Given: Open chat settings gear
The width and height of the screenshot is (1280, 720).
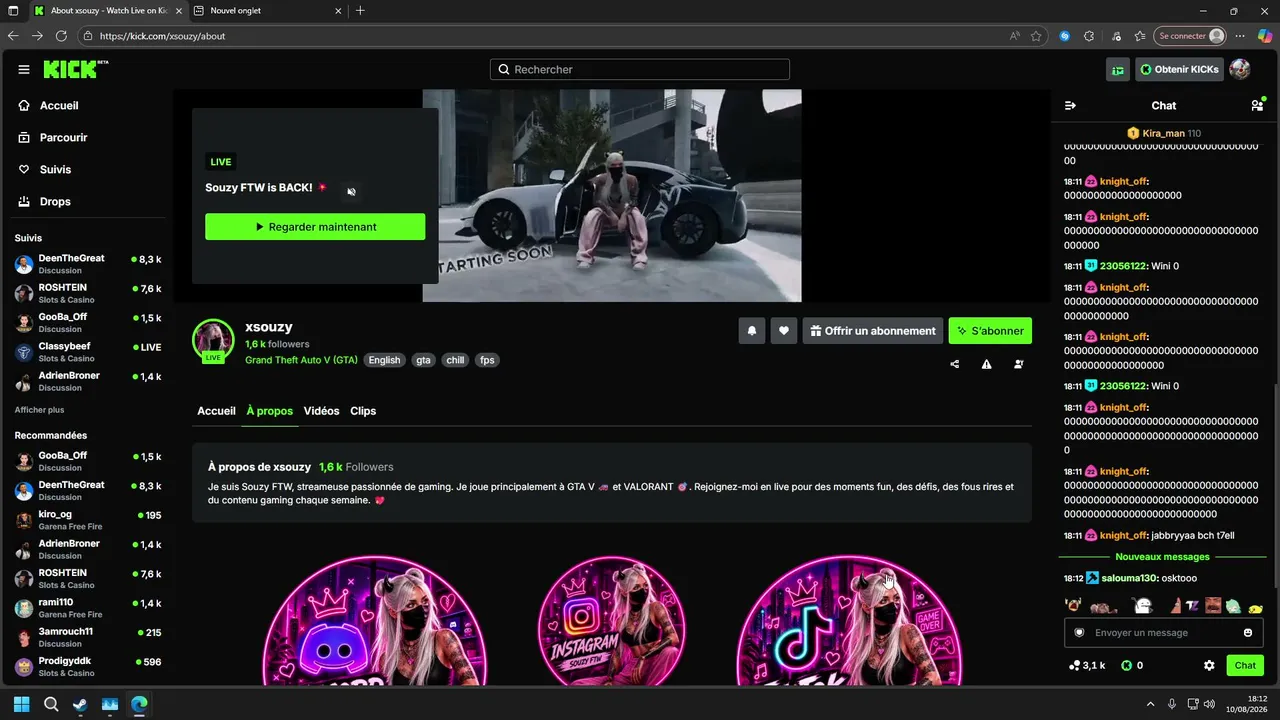Looking at the screenshot, I should pyautogui.click(x=1209, y=665).
